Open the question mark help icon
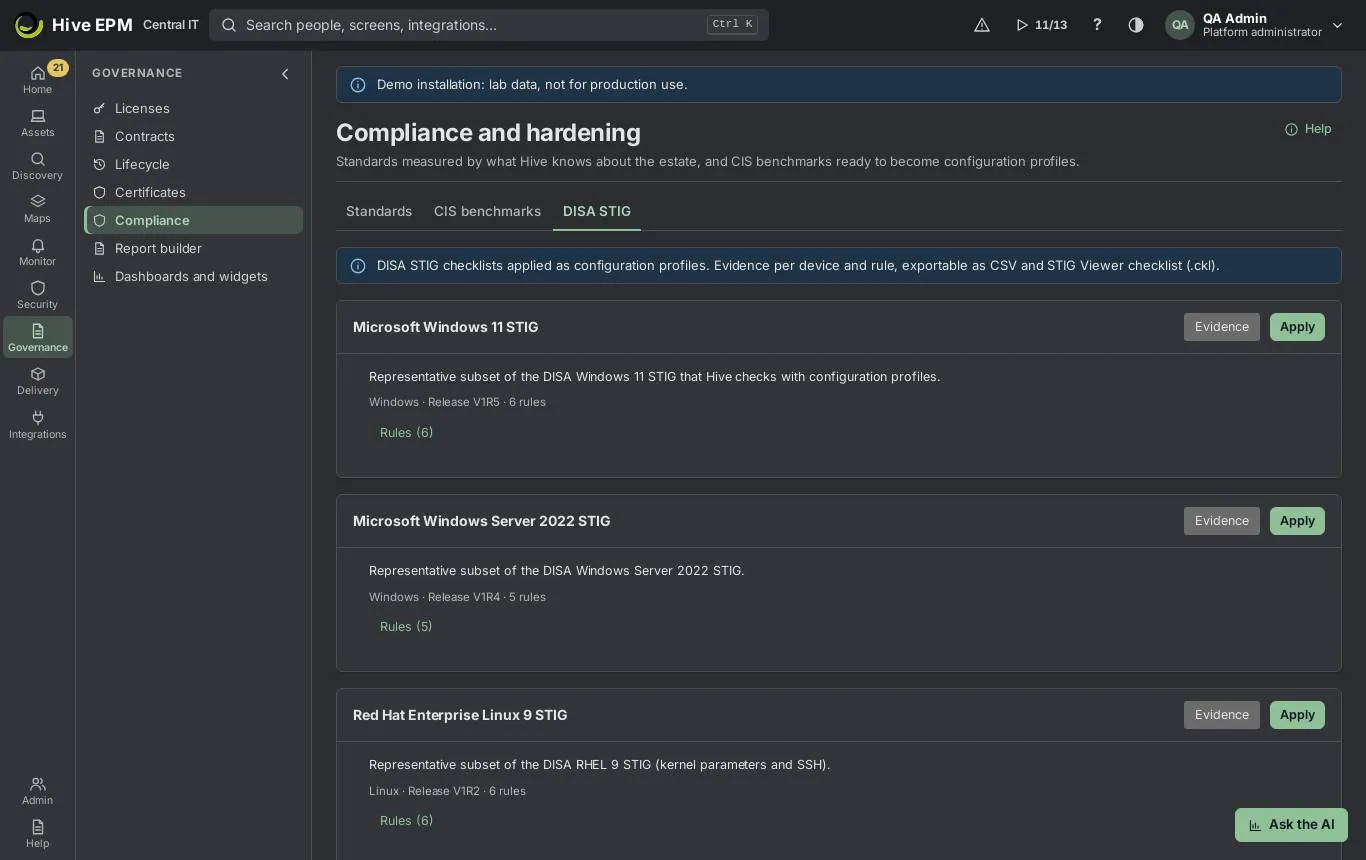The image size is (1366, 860). [x=1097, y=25]
